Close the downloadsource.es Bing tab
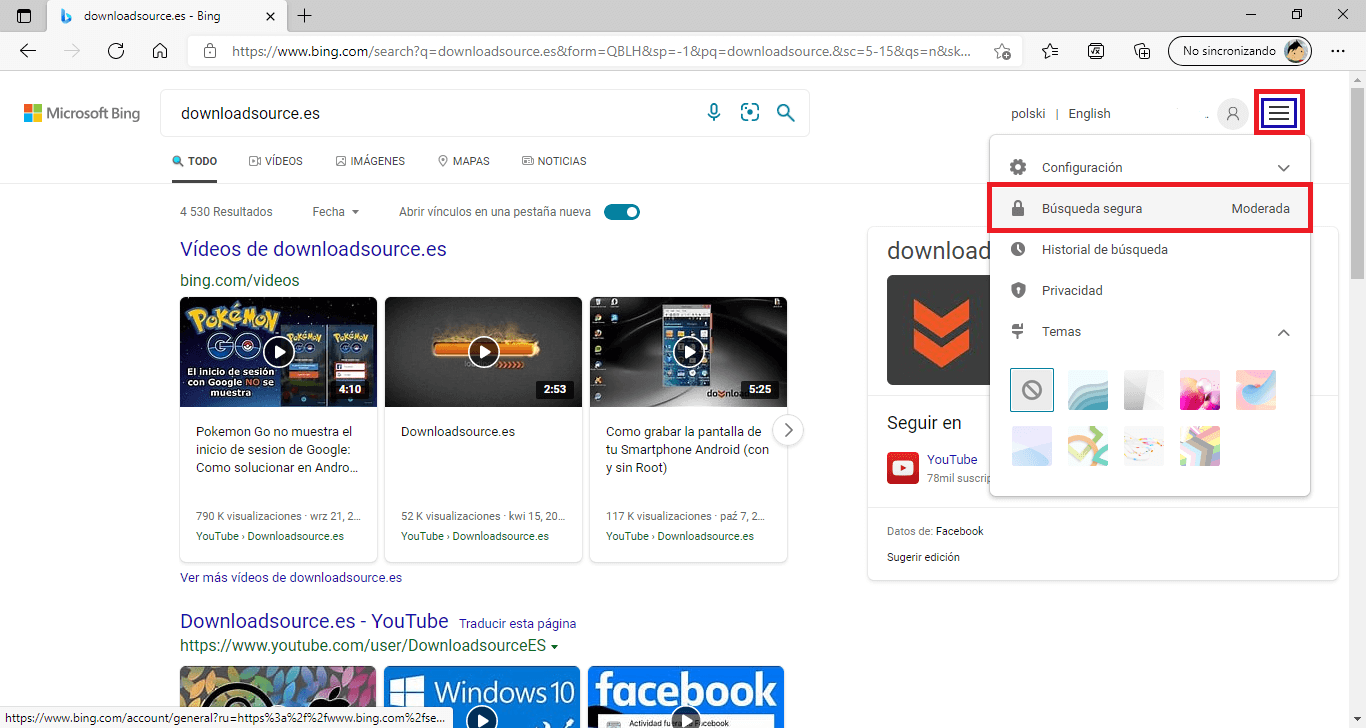 click(x=270, y=16)
